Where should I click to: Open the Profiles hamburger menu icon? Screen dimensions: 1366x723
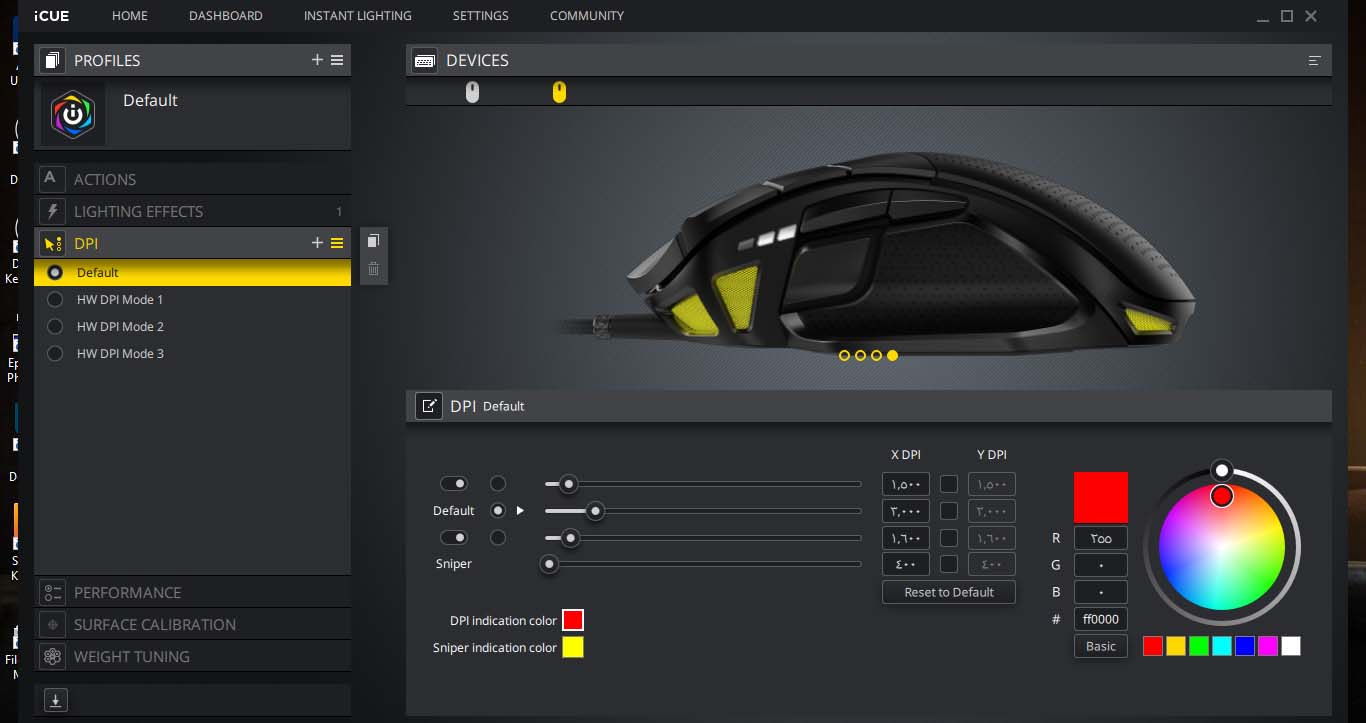point(337,60)
